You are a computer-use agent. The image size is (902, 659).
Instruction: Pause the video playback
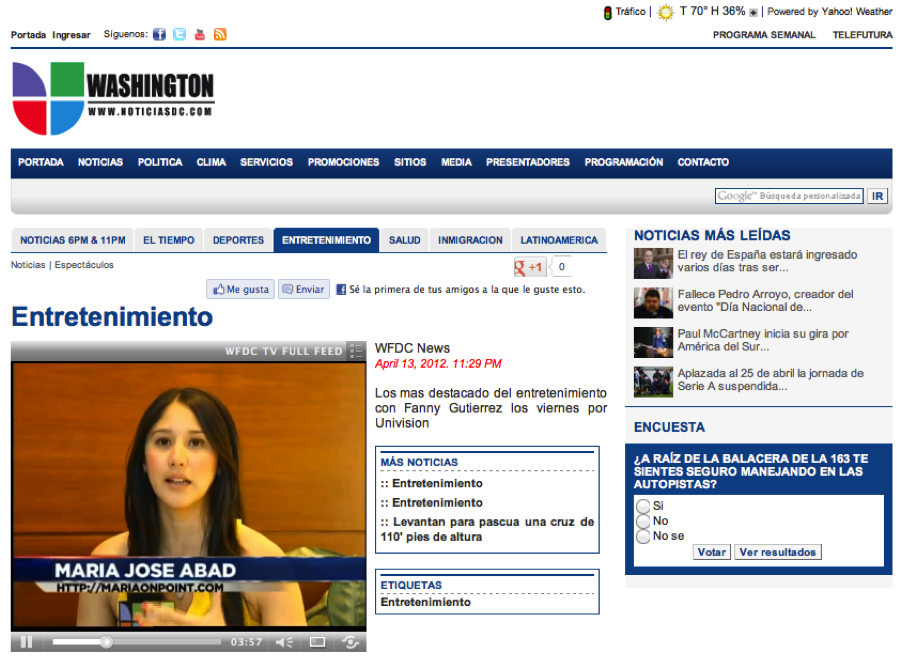[26, 641]
